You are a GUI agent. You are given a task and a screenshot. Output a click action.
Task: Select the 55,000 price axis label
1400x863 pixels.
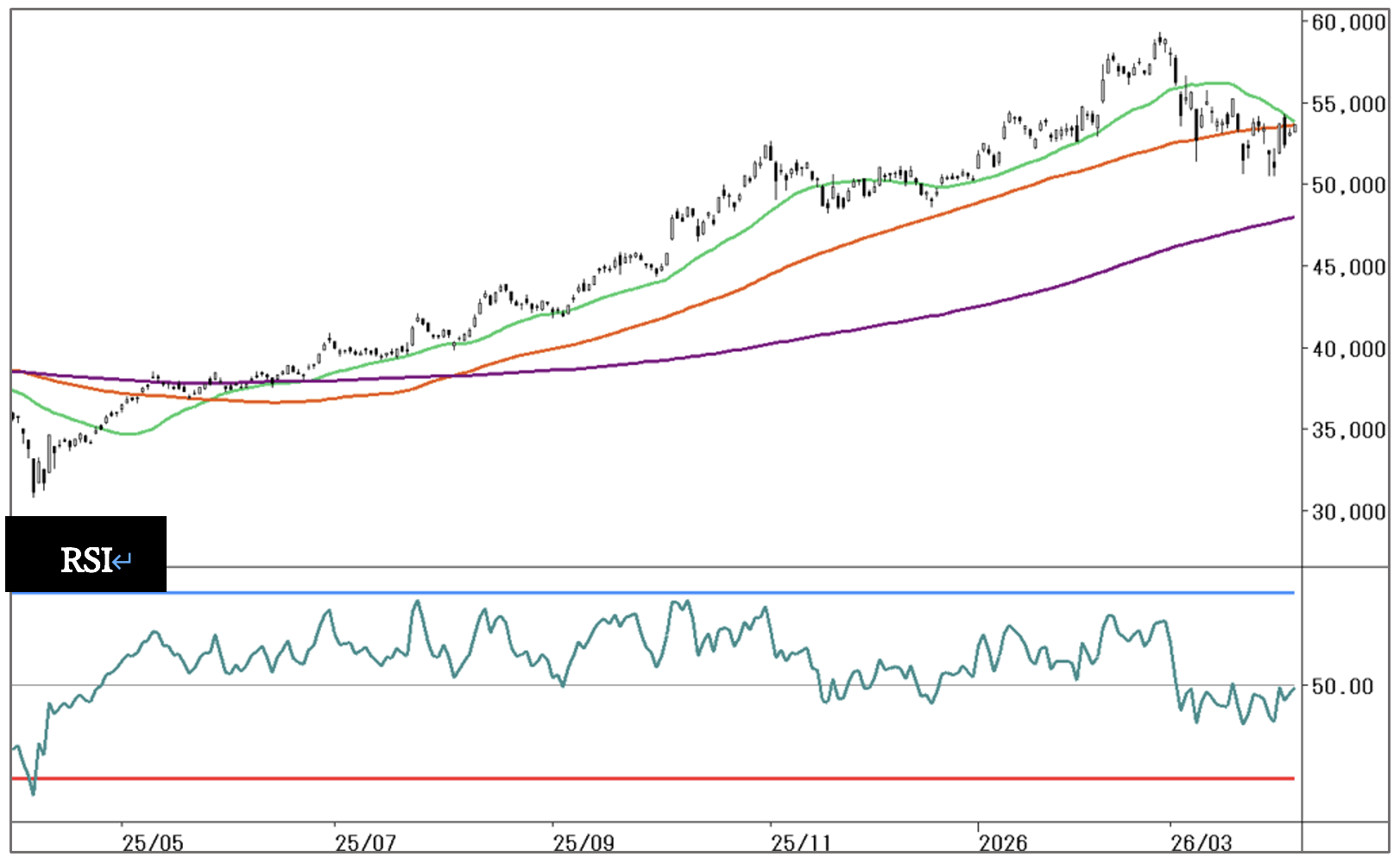(1348, 104)
